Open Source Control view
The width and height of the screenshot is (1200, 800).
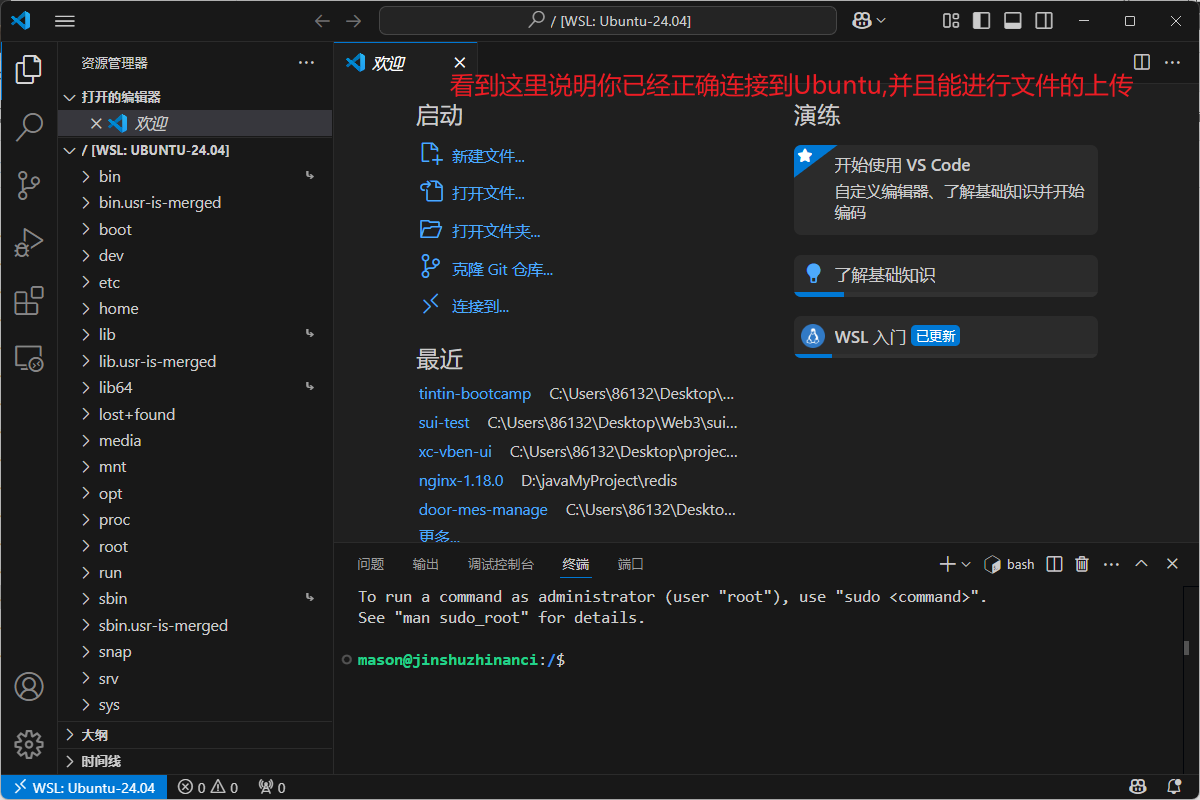pyautogui.click(x=29, y=184)
